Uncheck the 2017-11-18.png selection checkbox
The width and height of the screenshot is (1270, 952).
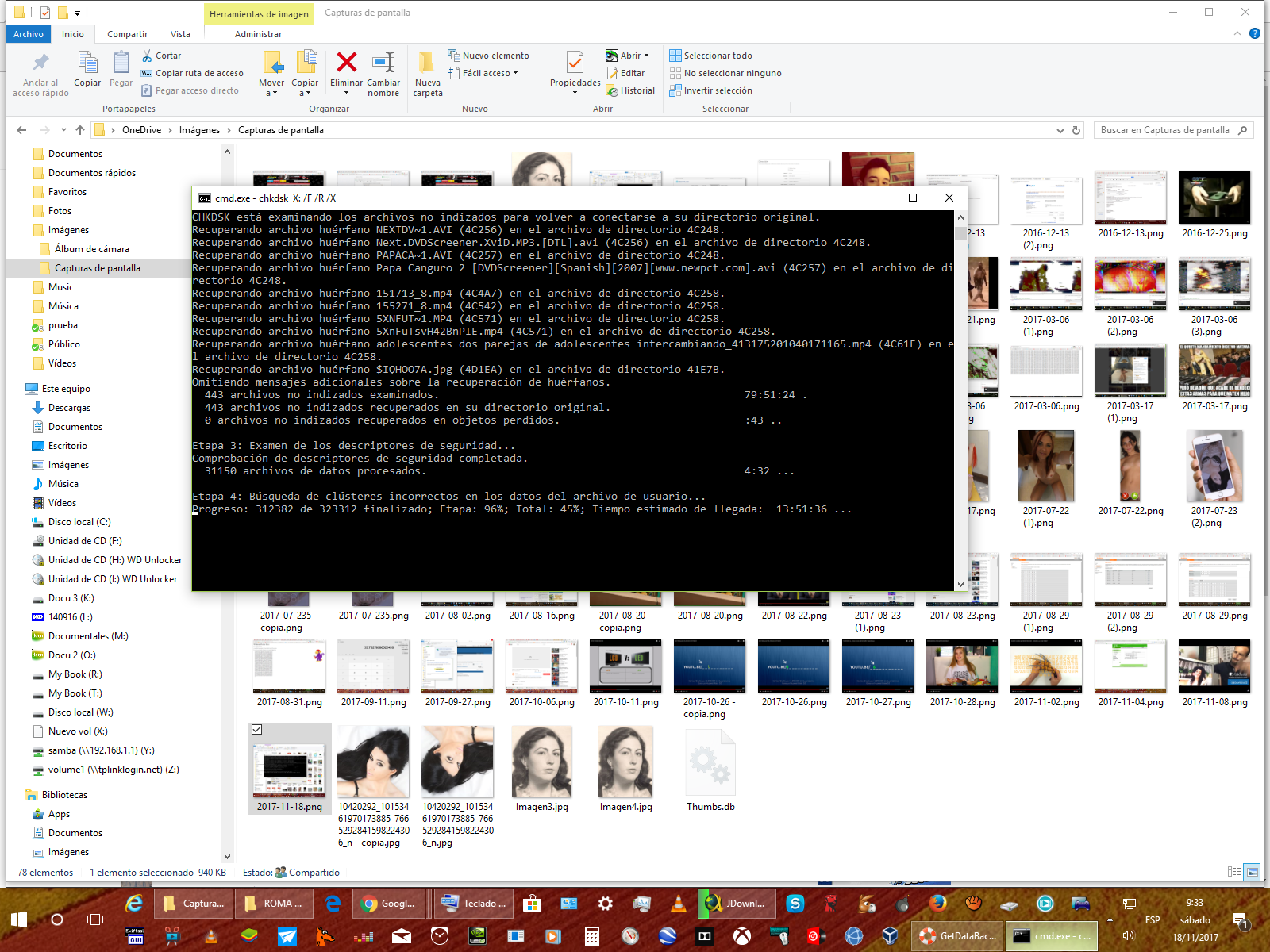[x=257, y=729]
